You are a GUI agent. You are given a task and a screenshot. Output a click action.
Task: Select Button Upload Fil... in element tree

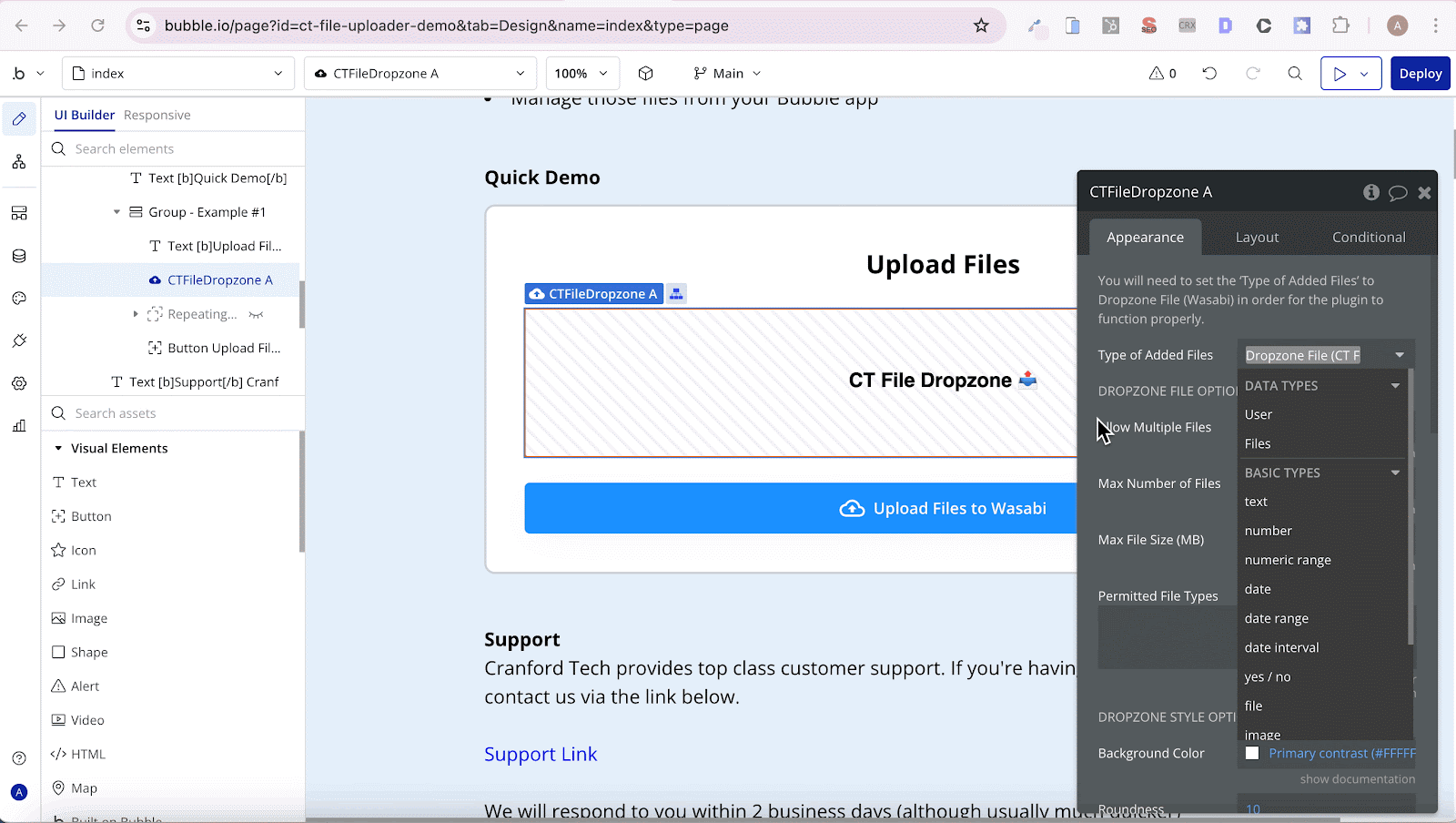215,348
